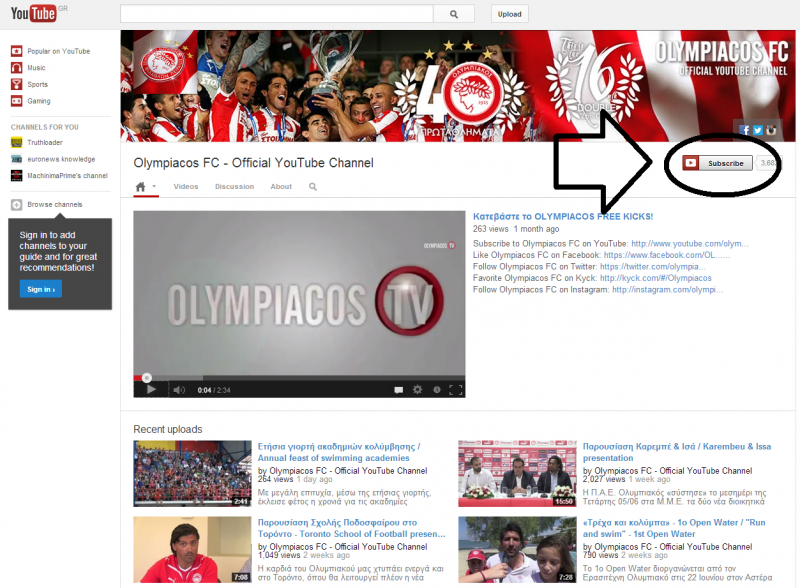Click the video progress bar scrubber
The height and width of the screenshot is (588, 800).
[x=146, y=377]
